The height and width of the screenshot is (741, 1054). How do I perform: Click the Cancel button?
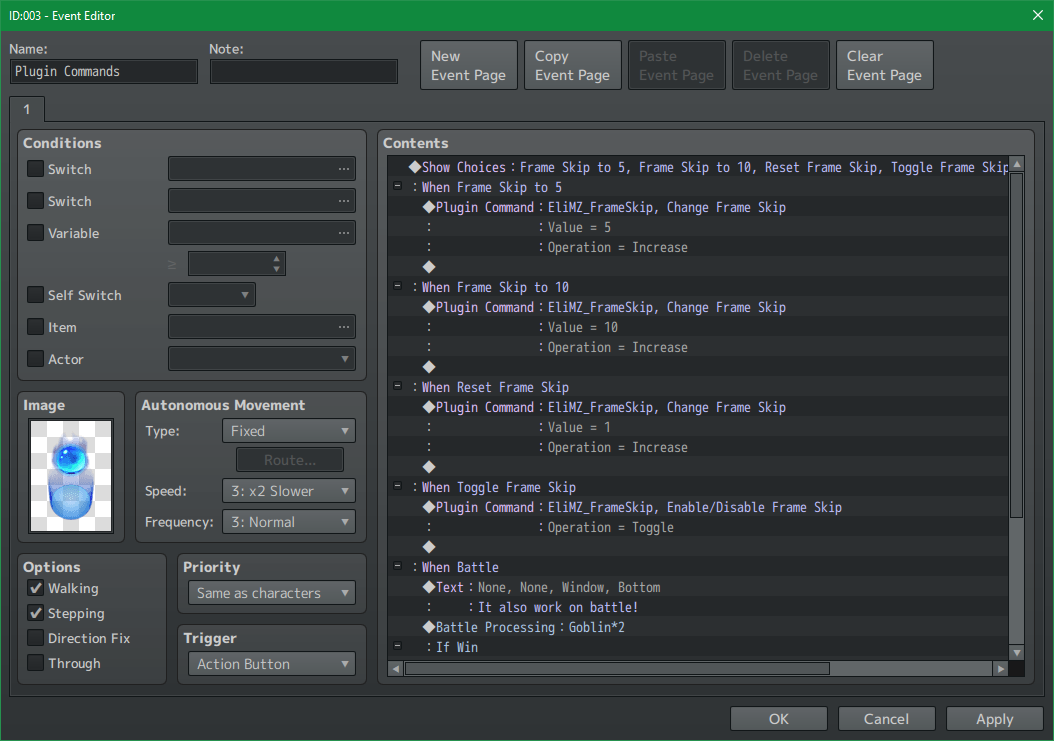coord(886,719)
